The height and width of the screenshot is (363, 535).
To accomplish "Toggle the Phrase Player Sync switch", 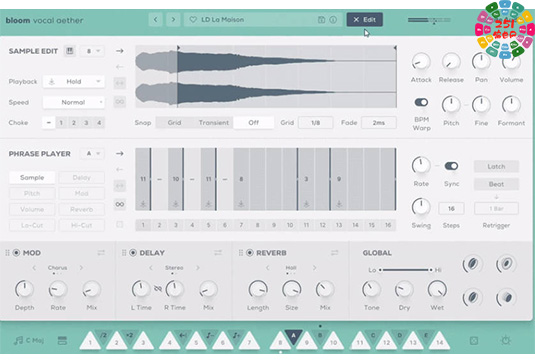I will (x=451, y=166).
